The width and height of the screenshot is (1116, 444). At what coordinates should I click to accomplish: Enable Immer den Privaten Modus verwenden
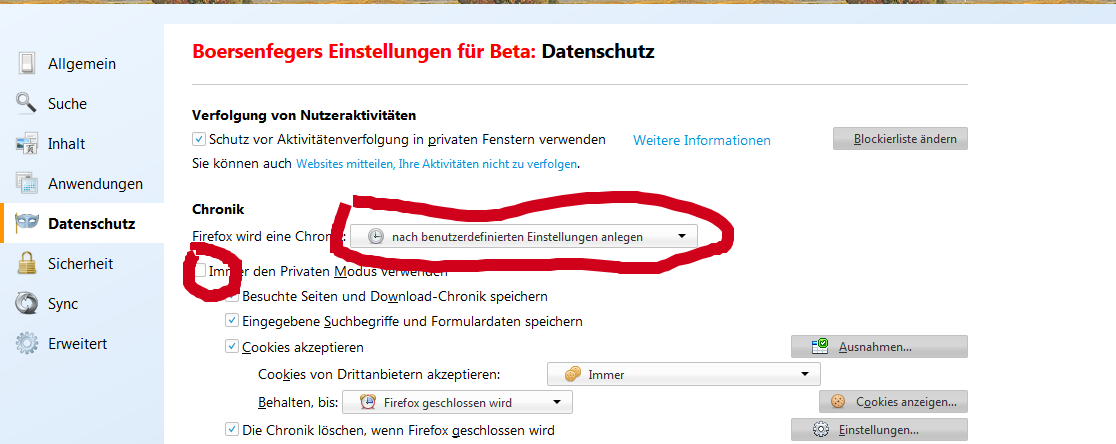click(x=201, y=270)
